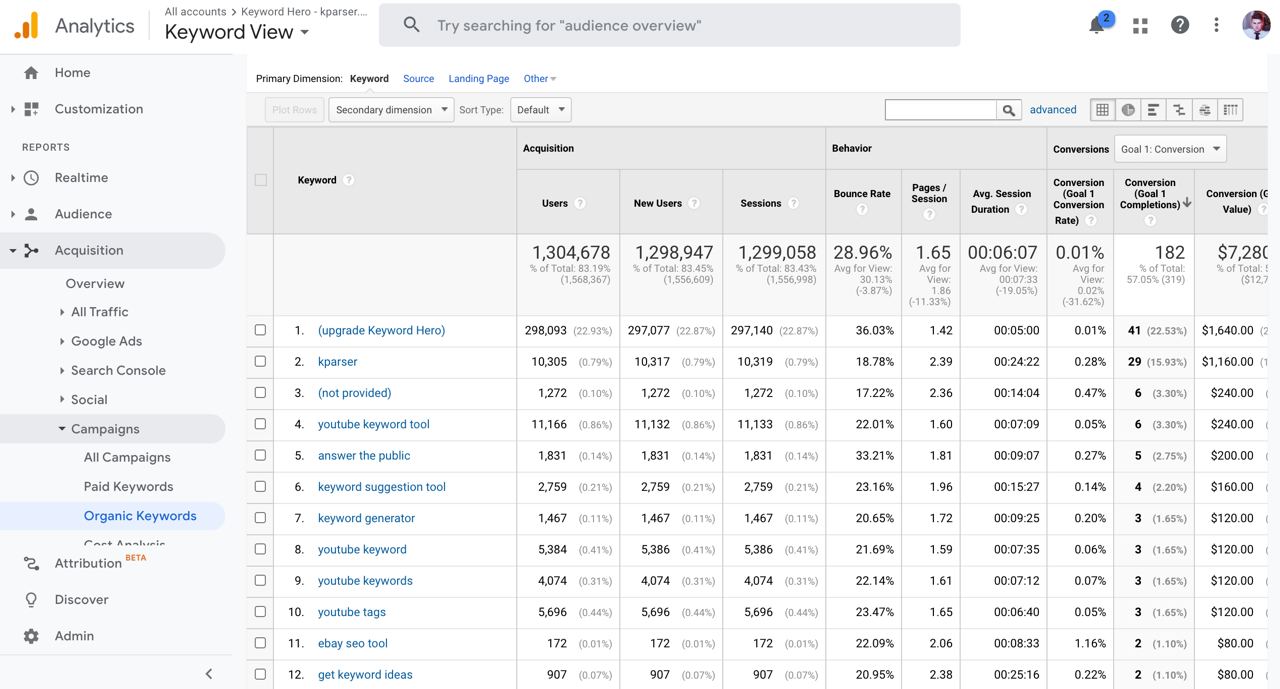Open the Secondary dimension dropdown
This screenshot has height=689, width=1280.
(391, 110)
